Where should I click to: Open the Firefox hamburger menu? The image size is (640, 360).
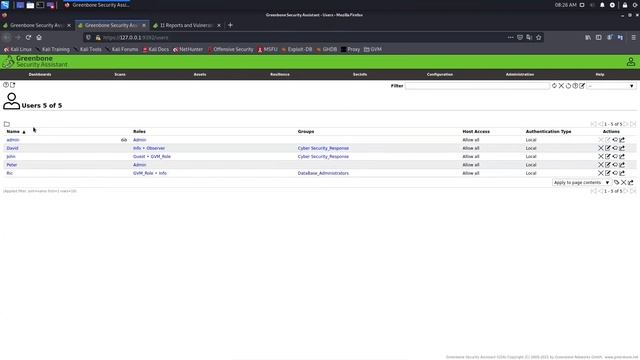[x=633, y=38]
